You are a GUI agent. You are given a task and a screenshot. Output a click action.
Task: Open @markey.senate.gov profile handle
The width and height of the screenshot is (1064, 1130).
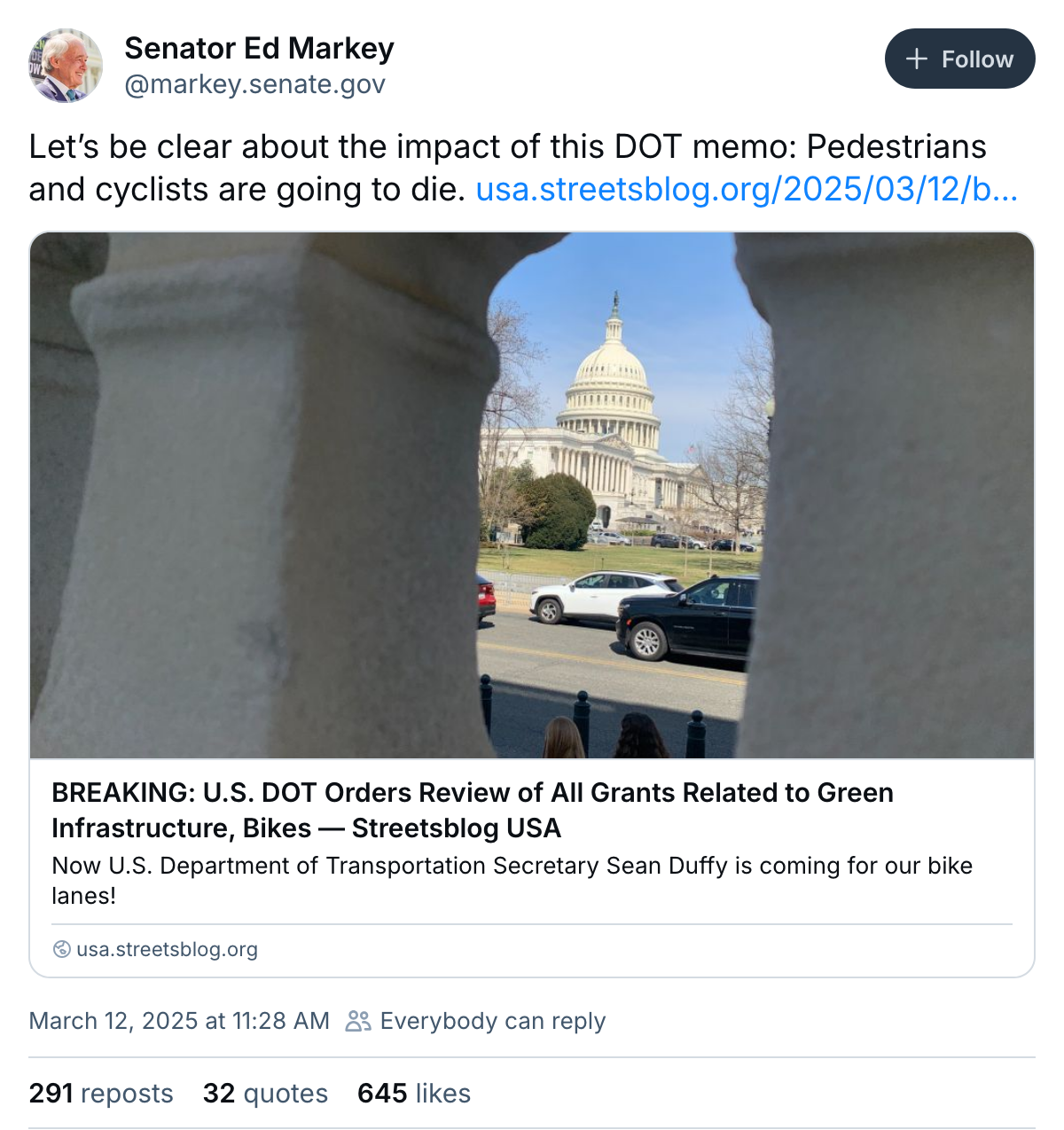coord(255,84)
